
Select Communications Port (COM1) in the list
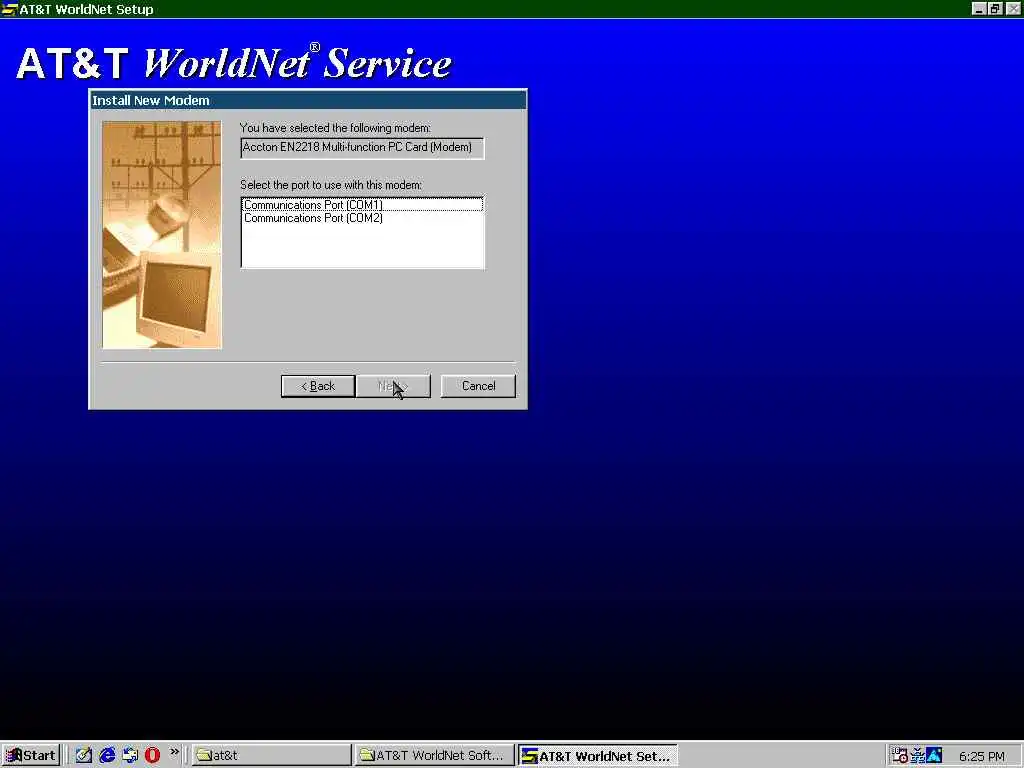(362, 204)
